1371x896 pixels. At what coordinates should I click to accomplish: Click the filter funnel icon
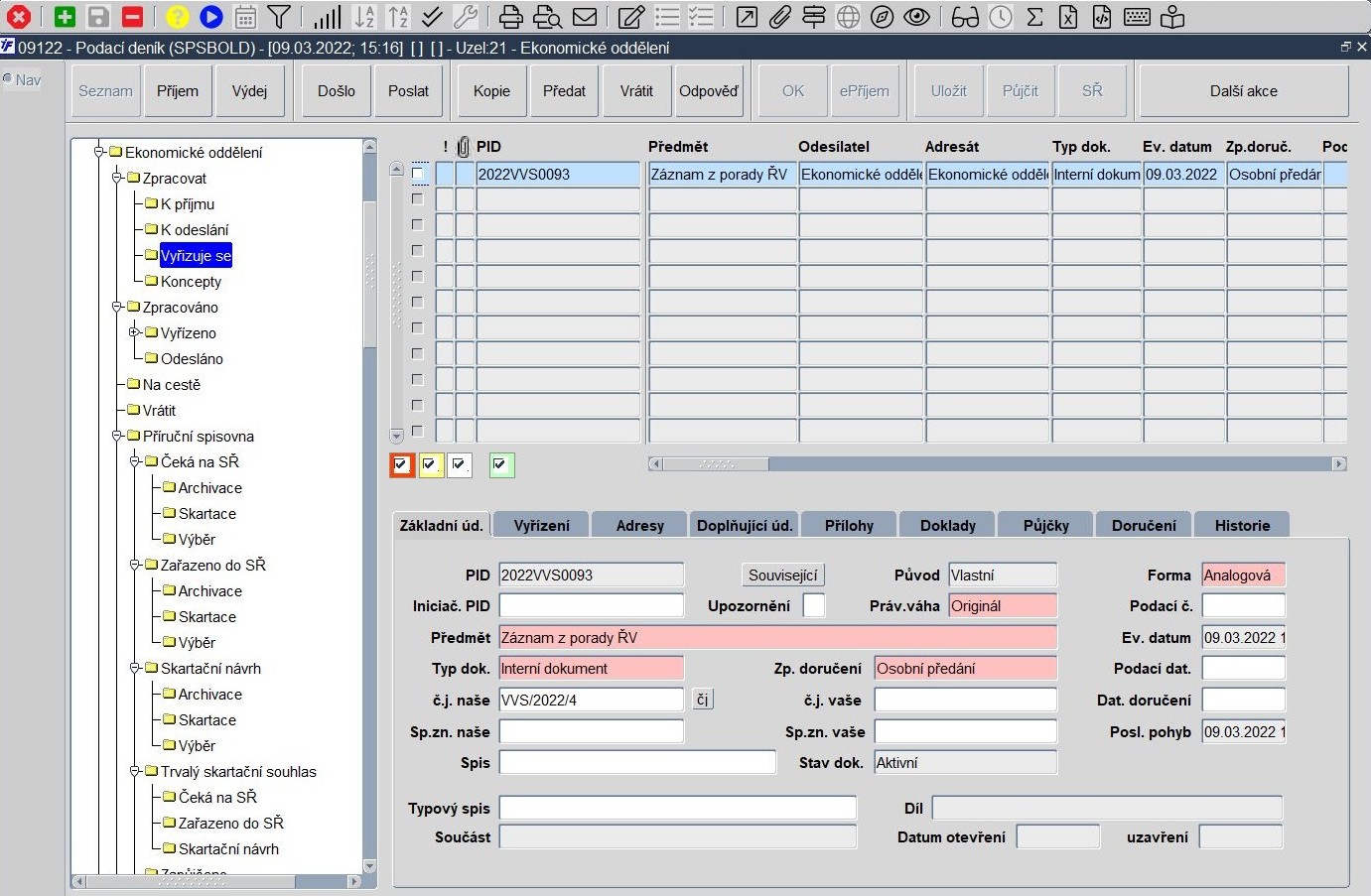tap(280, 17)
